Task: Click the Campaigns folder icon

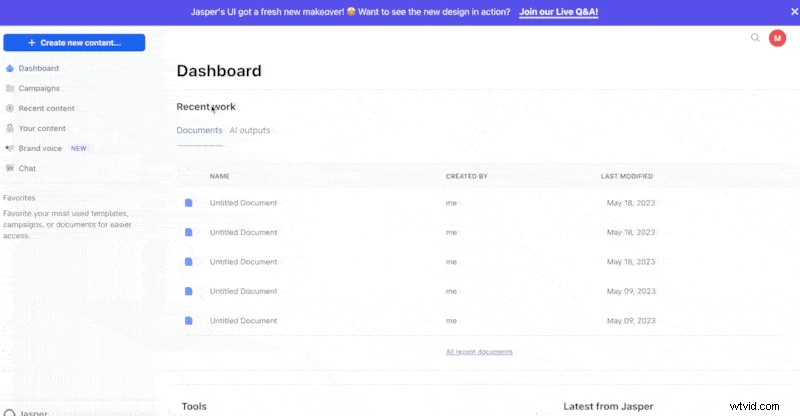Action: [10, 88]
